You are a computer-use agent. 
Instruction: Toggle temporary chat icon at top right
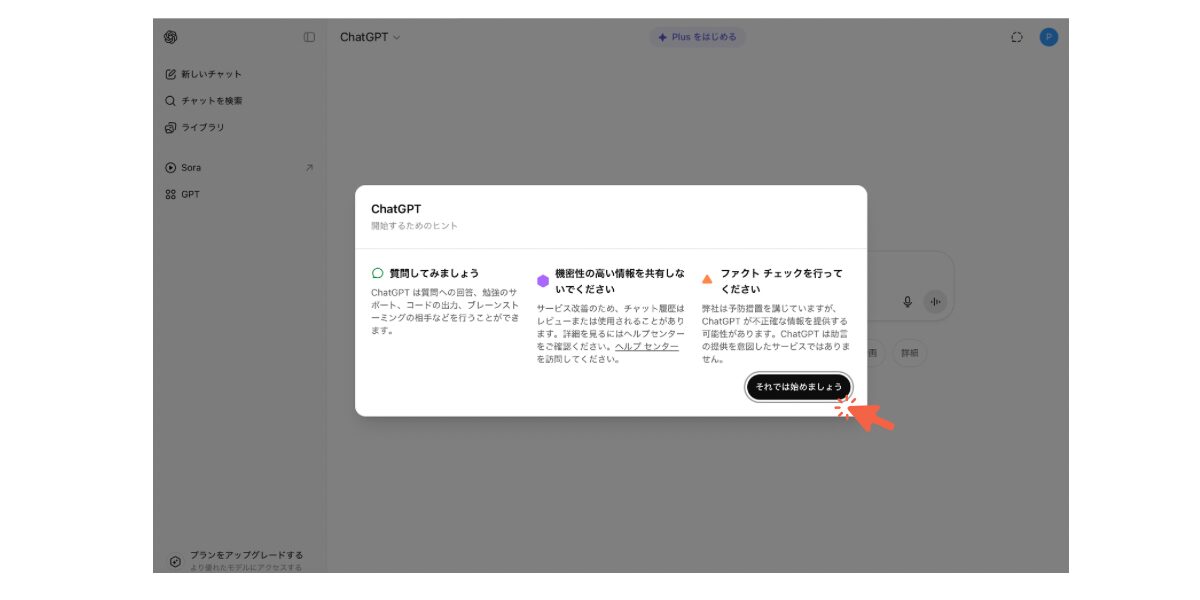pos(1017,37)
